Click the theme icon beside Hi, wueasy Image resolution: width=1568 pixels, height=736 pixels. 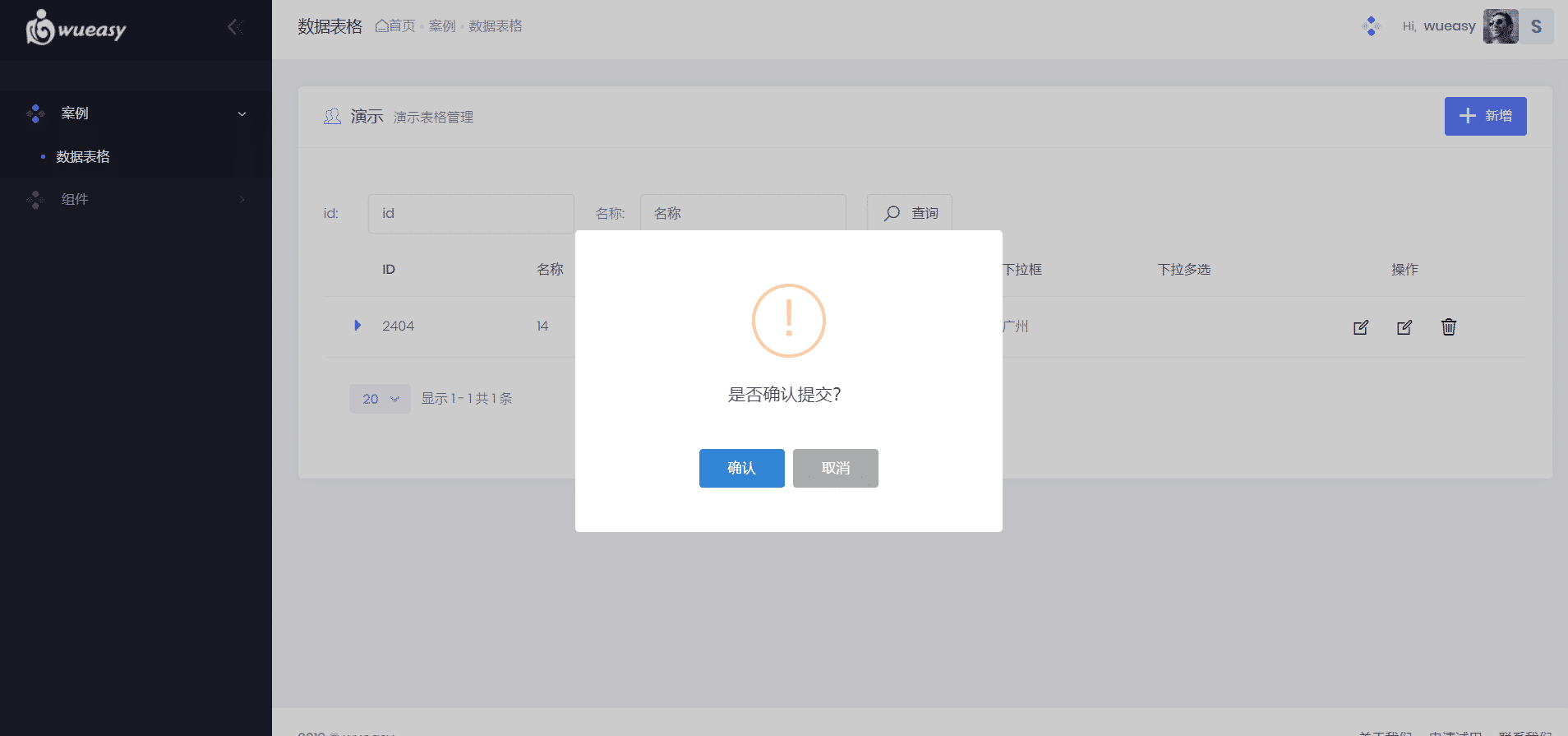coord(1371,26)
